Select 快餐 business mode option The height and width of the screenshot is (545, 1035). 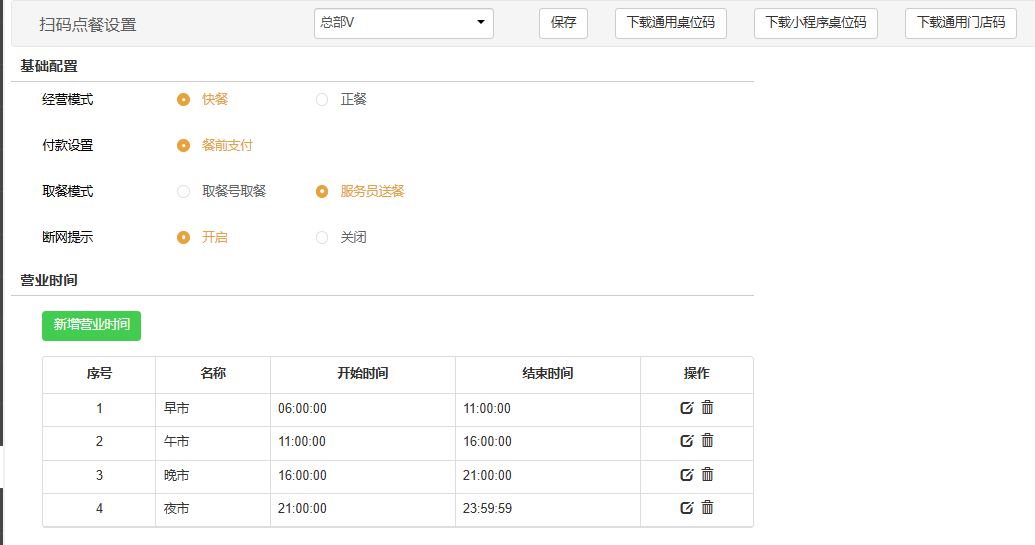pyautogui.click(x=184, y=99)
